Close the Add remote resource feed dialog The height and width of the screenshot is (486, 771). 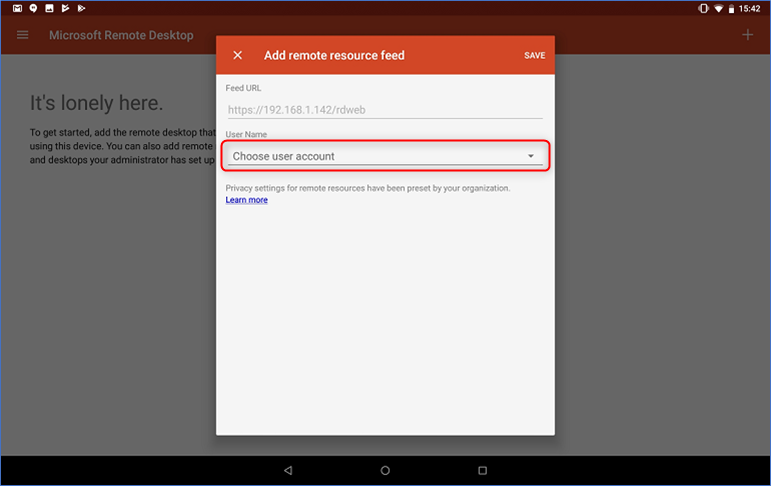click(237, 55)
